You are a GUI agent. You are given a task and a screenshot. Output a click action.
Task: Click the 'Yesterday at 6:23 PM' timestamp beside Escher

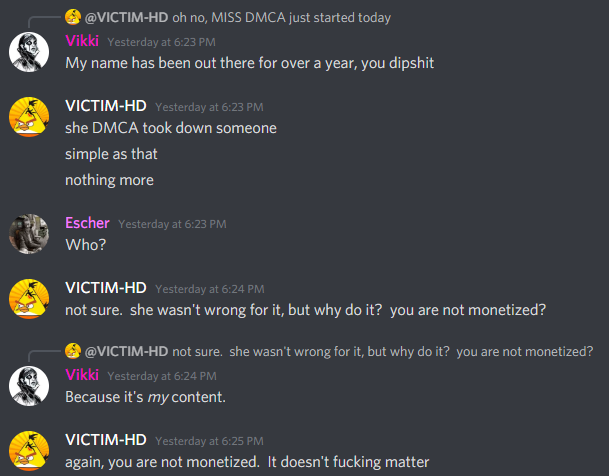(172, 224)
